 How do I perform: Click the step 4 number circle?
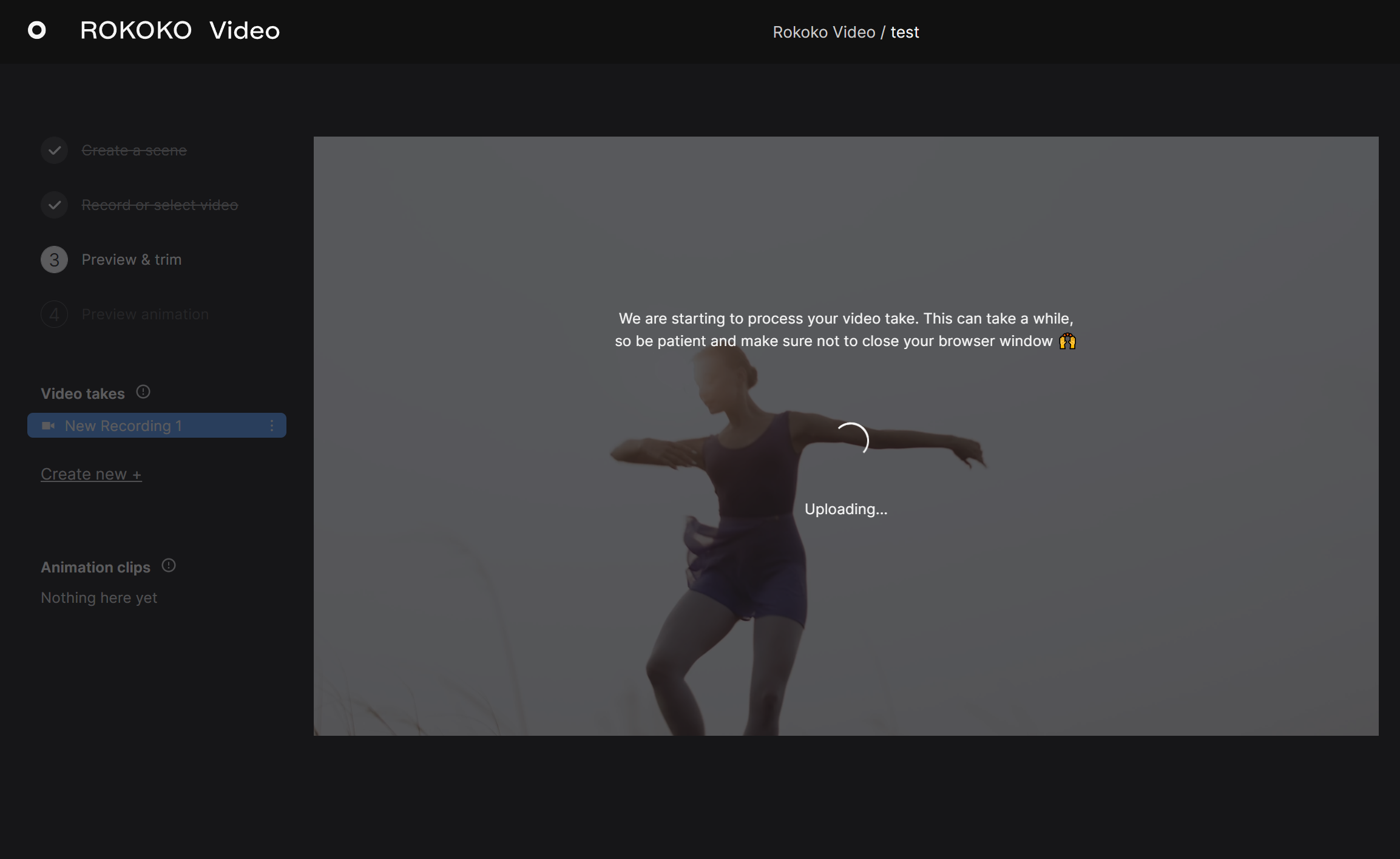click(x=55, y=314)
